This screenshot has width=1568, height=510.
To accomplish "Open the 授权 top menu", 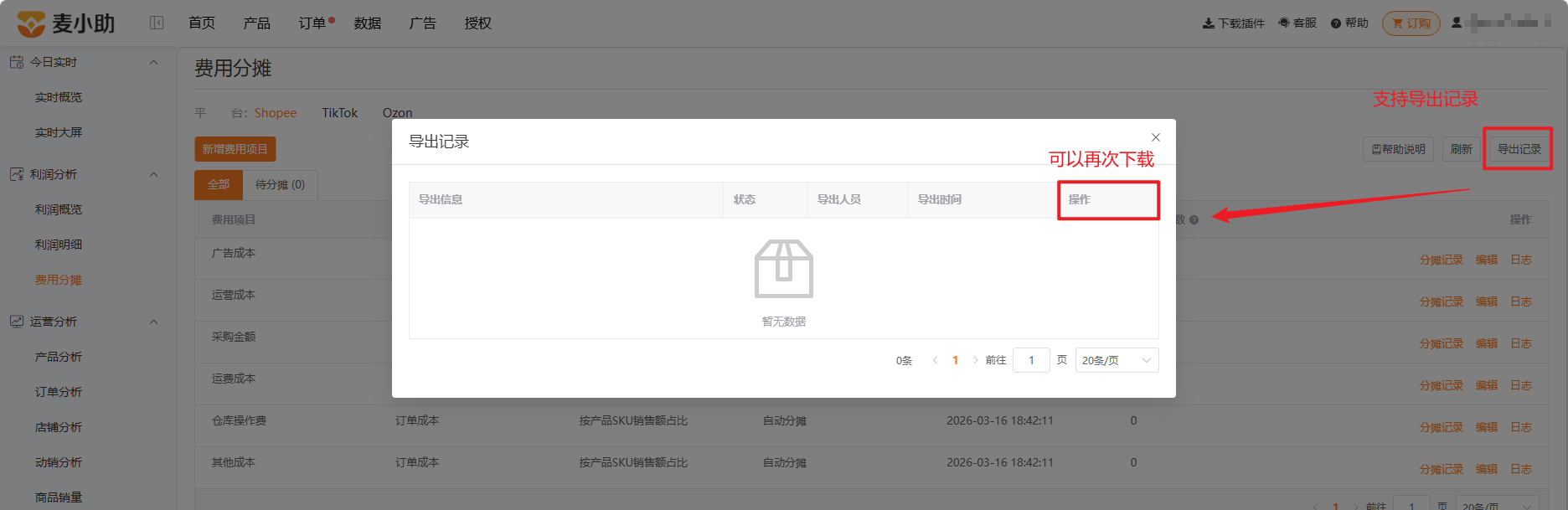I will [478, 23].
